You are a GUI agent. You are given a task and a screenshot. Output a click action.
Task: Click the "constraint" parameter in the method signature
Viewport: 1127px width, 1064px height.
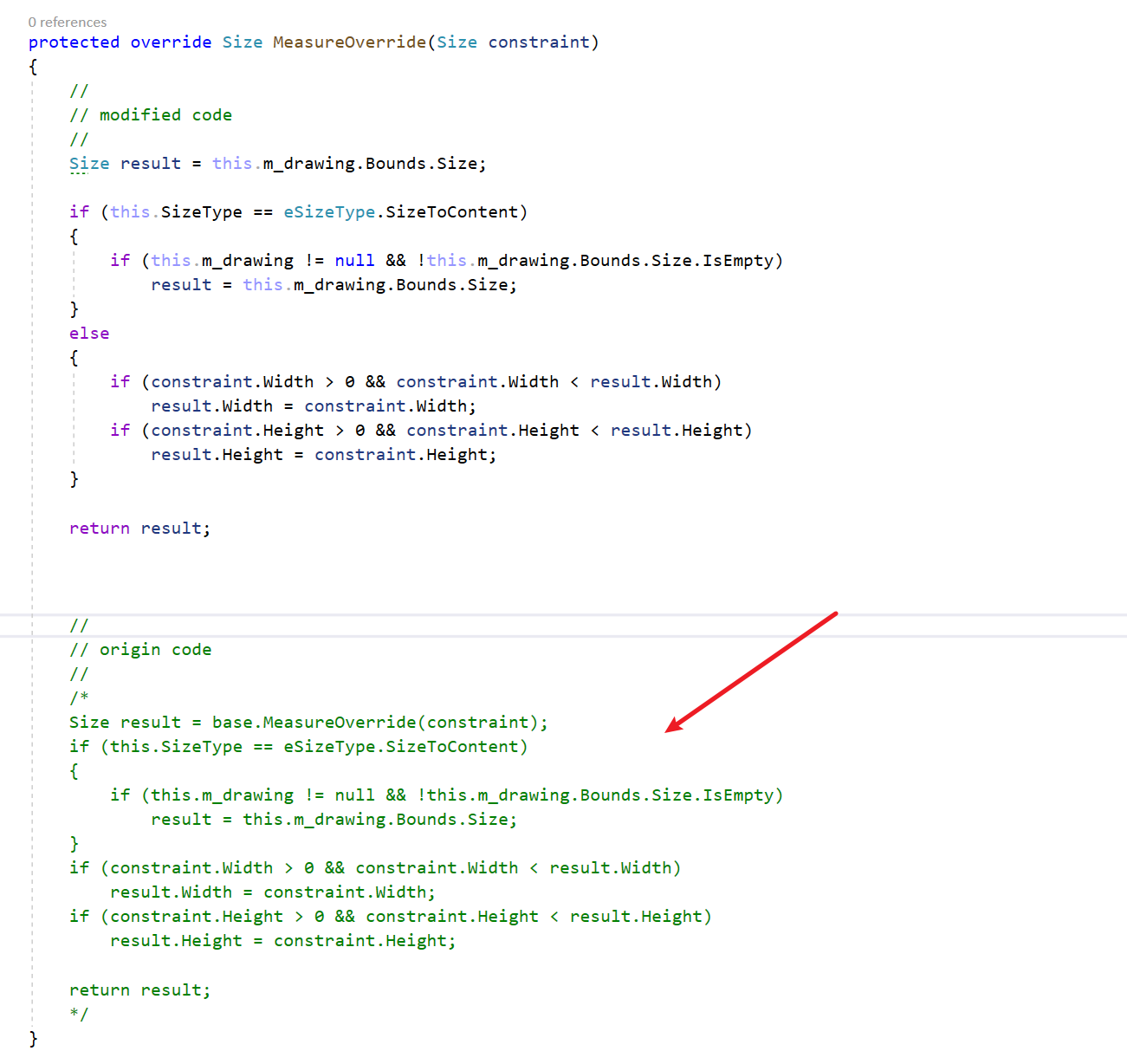point(538,42)
